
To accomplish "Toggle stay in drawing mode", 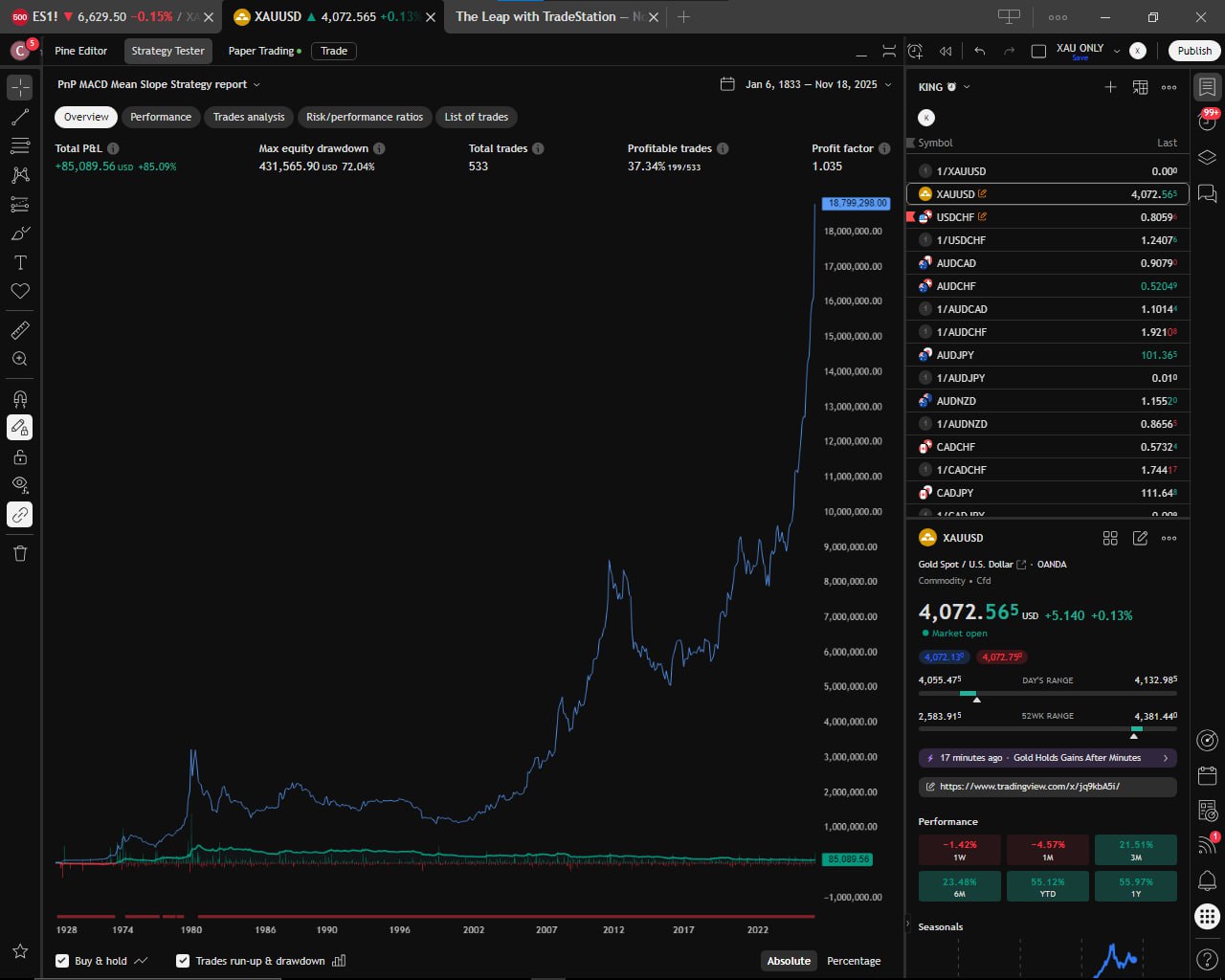I will (x=20, y=428).
